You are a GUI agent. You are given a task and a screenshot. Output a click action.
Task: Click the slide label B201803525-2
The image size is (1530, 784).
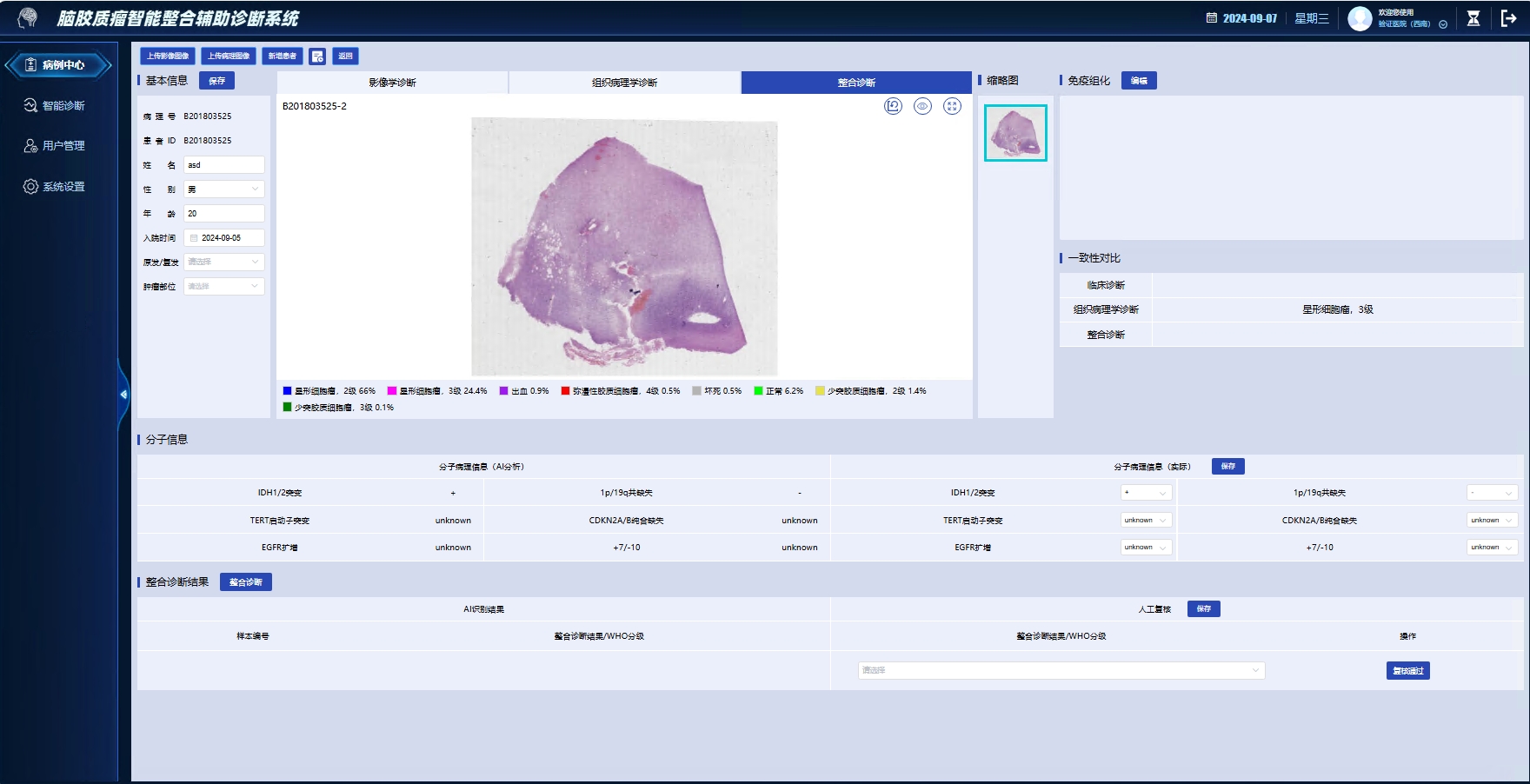coord(315,106)
